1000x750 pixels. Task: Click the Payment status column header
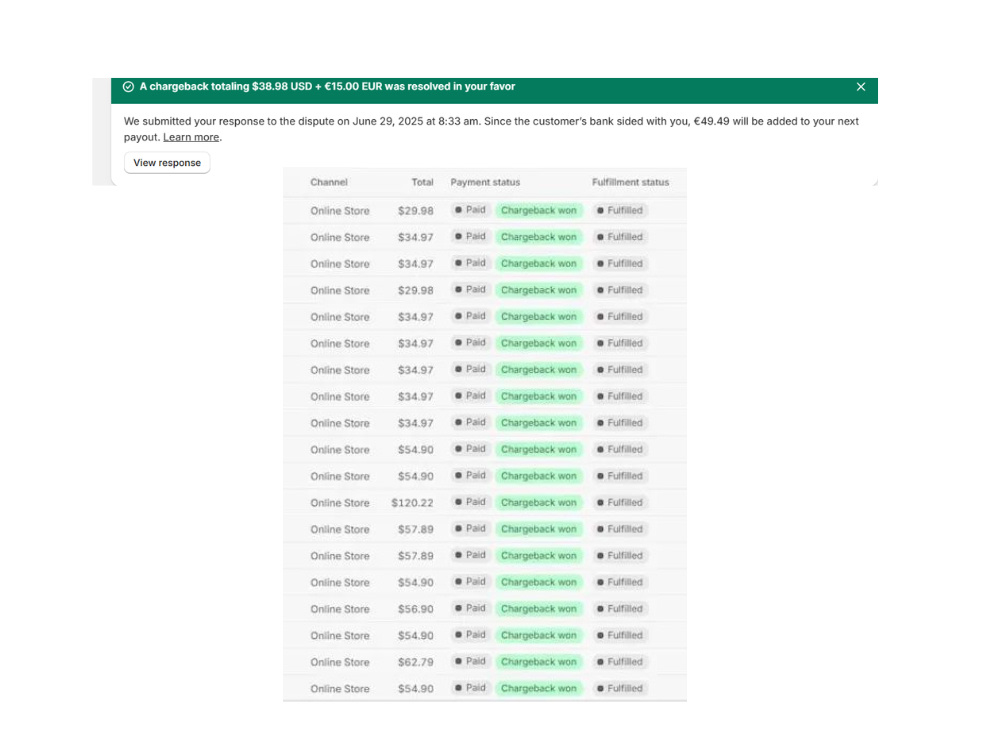(485, 182)
